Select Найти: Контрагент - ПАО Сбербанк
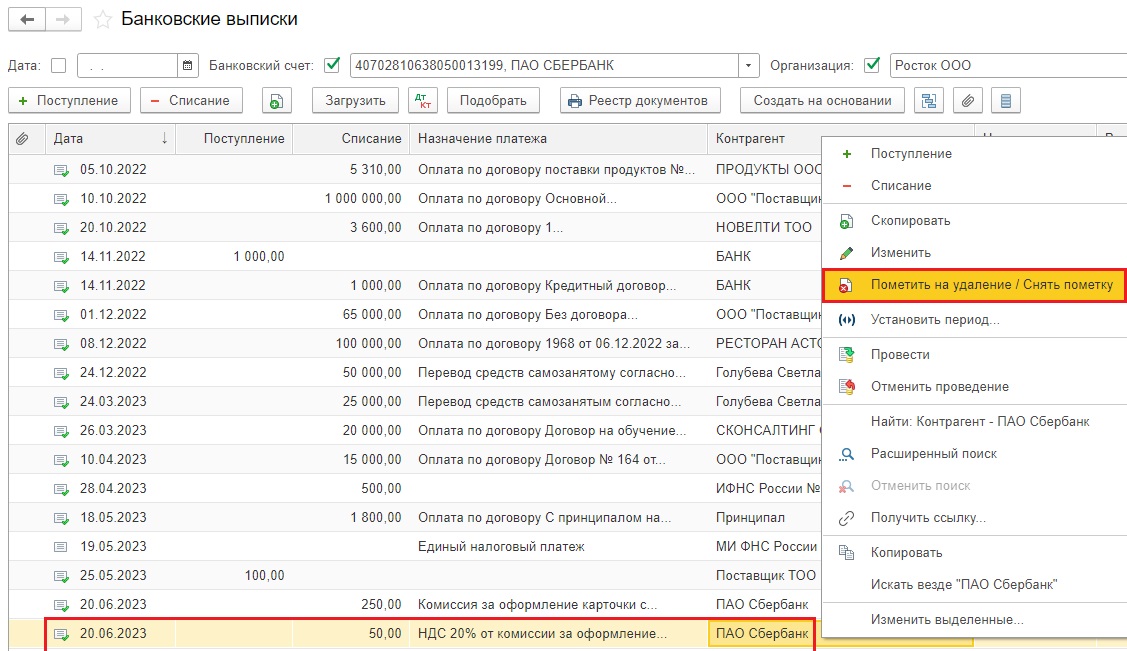 975,422
